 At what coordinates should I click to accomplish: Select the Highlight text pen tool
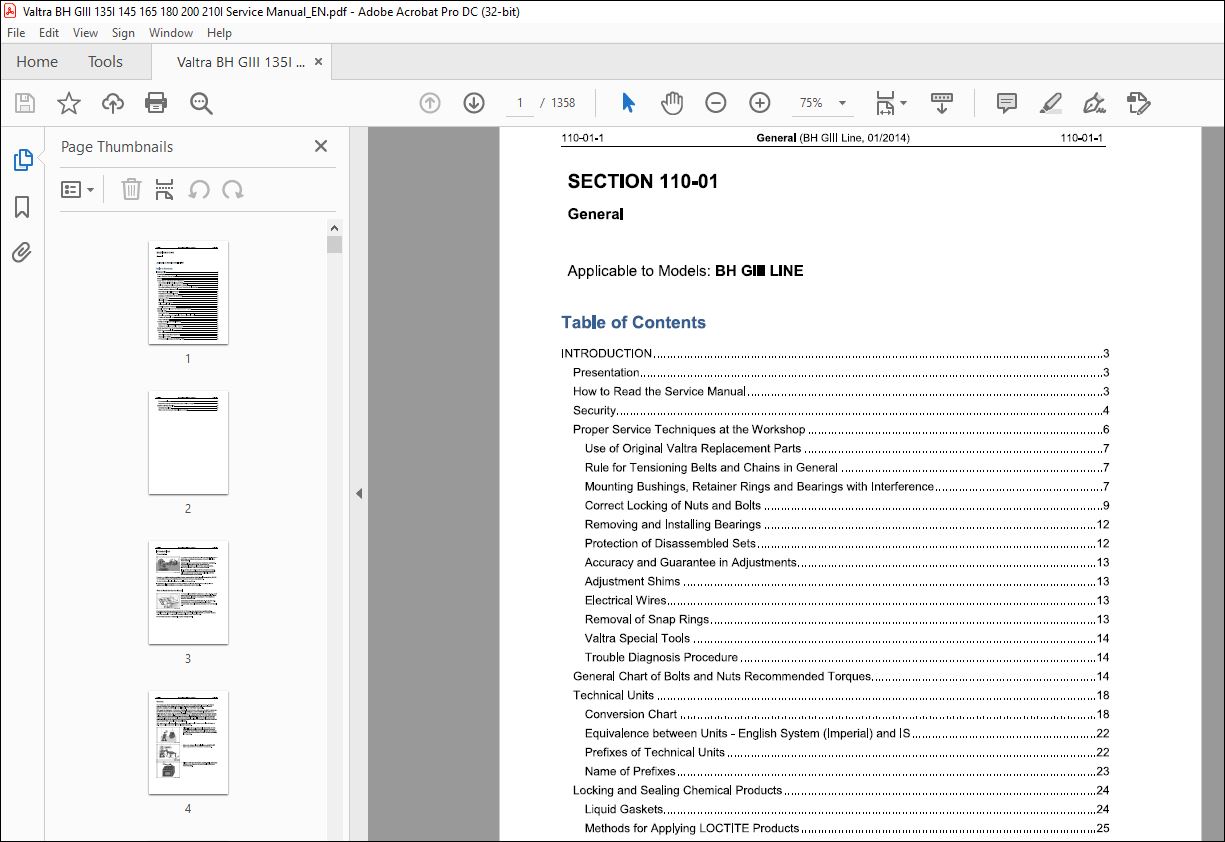point(1050,103)
